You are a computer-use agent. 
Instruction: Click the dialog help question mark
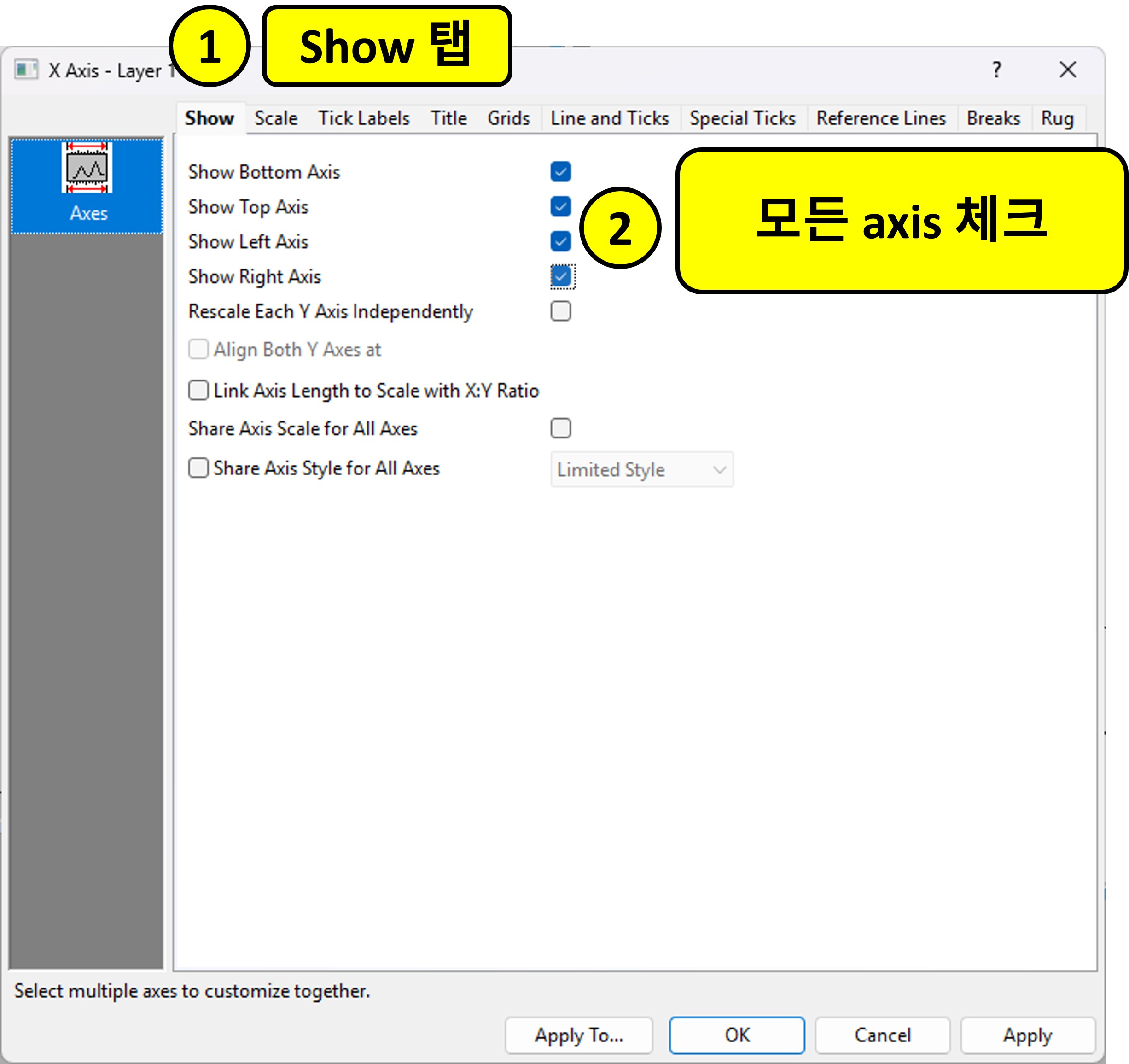tap(996, 70)
